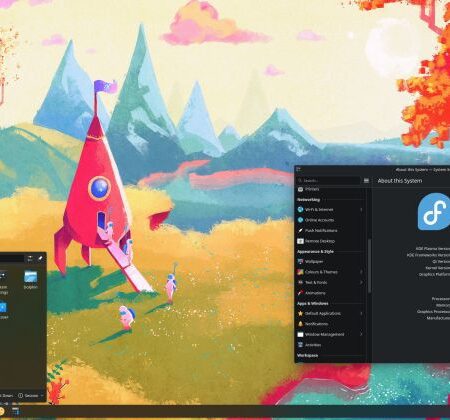Click the application launcher search box
This screenshot has width=450, height=420.
point(12,258)
